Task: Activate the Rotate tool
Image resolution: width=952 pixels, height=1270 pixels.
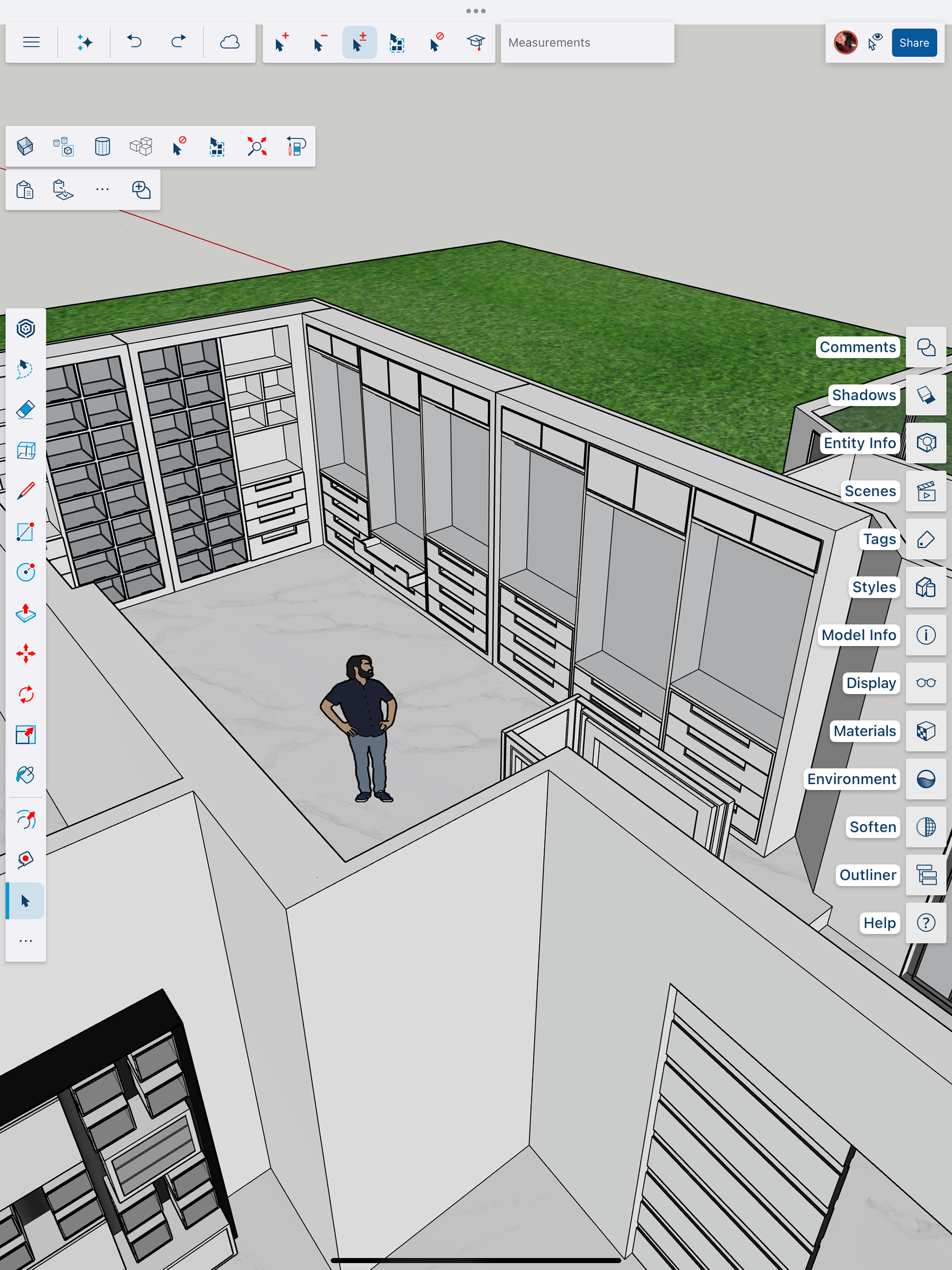Action: (x=25, y=694)
